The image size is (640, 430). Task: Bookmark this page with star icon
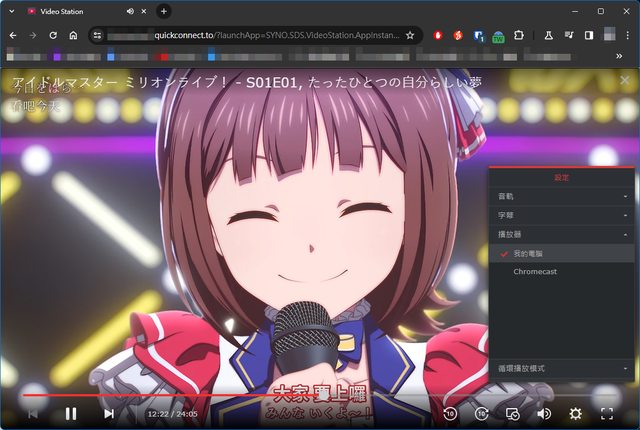point(410,35)
